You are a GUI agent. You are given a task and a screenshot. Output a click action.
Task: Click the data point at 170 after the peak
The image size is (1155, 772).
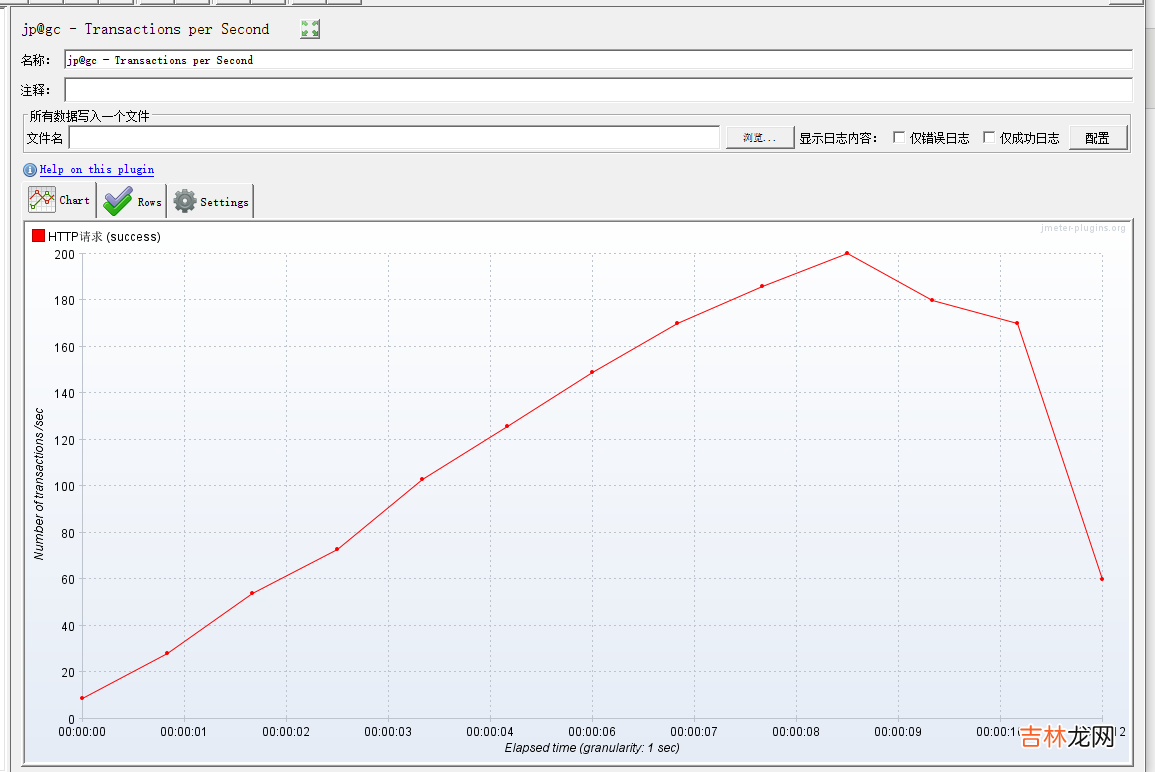(x=1017, y=323)
